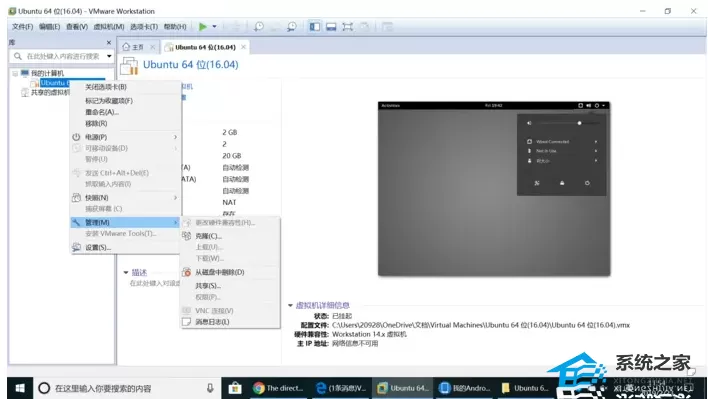Expand the 电源(P) submenu

click(x=125, y=137)
